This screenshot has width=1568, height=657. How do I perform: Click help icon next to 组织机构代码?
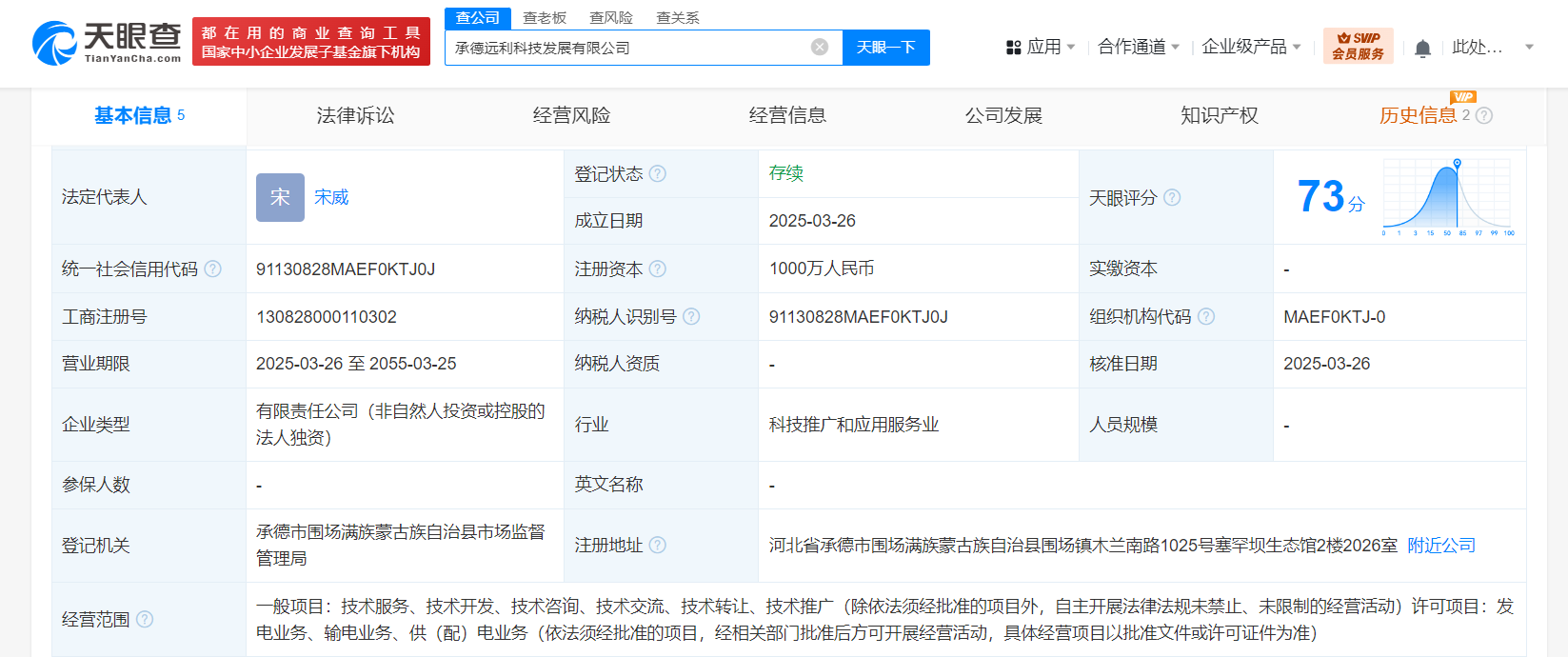(1206, 317)
